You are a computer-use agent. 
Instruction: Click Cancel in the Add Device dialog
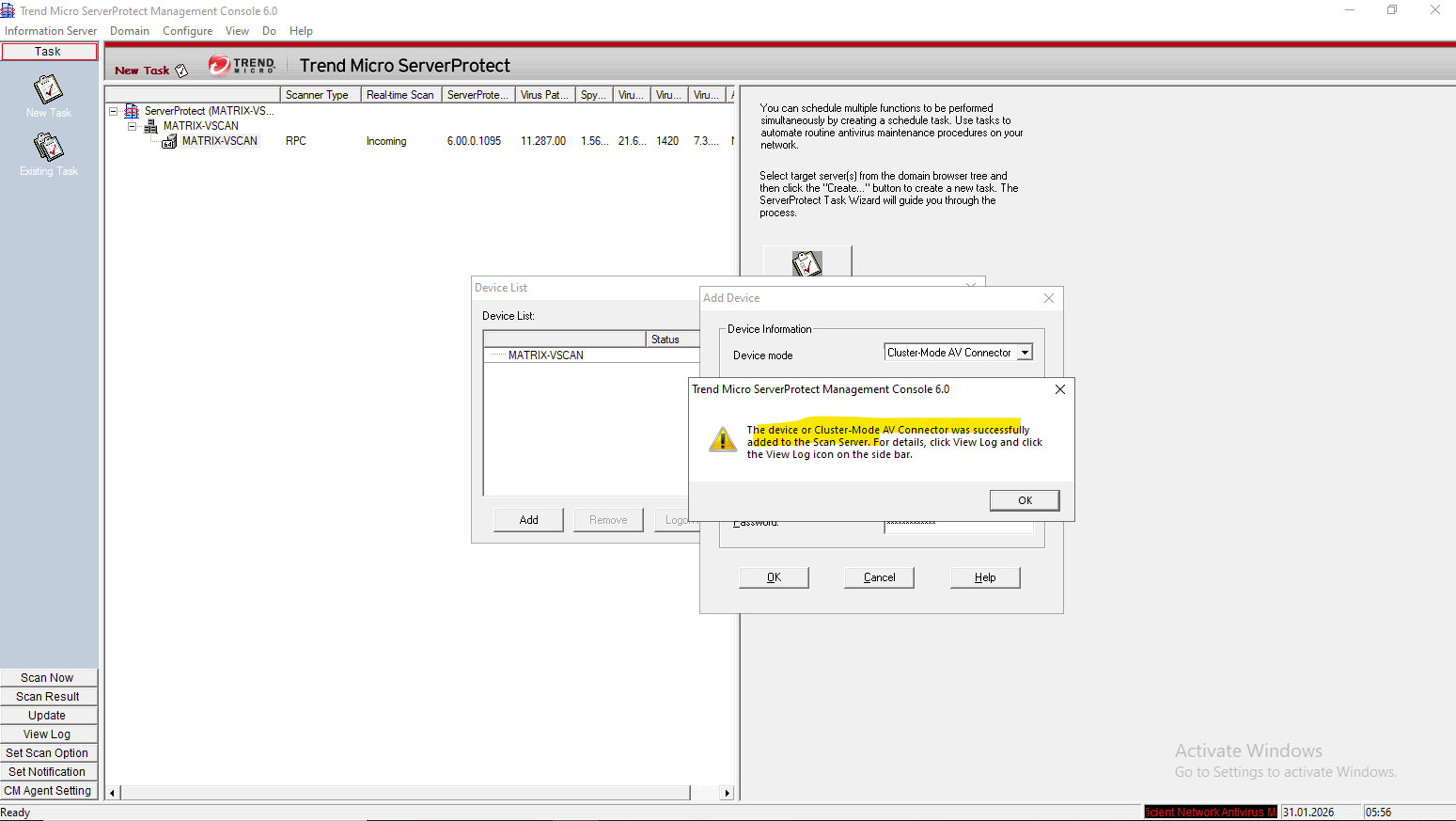pyautogui.click(x=879, y=577)
